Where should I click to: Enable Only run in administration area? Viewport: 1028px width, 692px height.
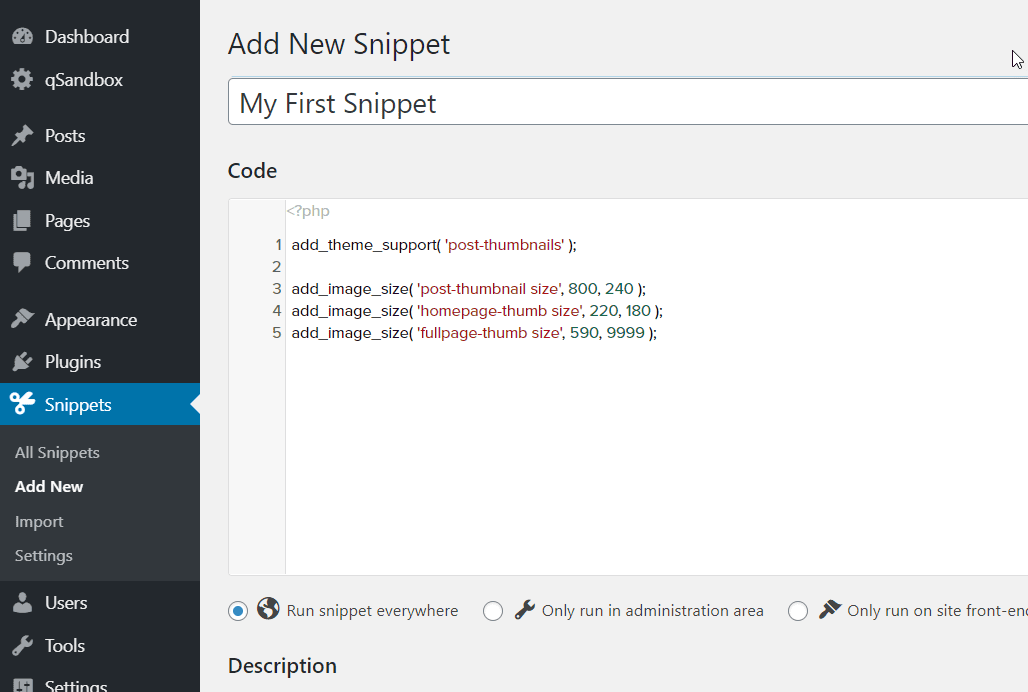pyautogui.click(x=493, y=610)
